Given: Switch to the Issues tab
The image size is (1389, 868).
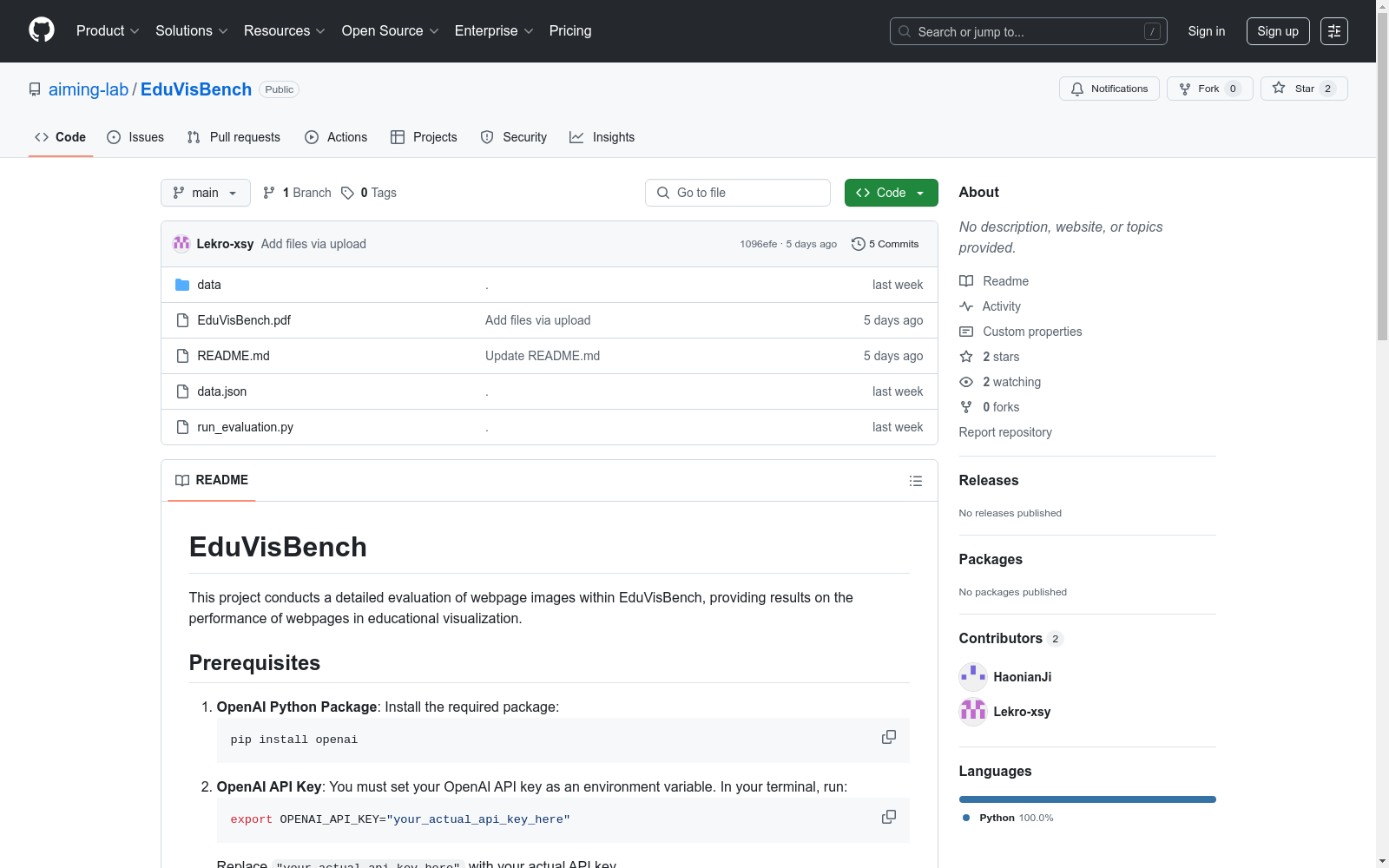Looking at the screenshot, I should (135, 137).
